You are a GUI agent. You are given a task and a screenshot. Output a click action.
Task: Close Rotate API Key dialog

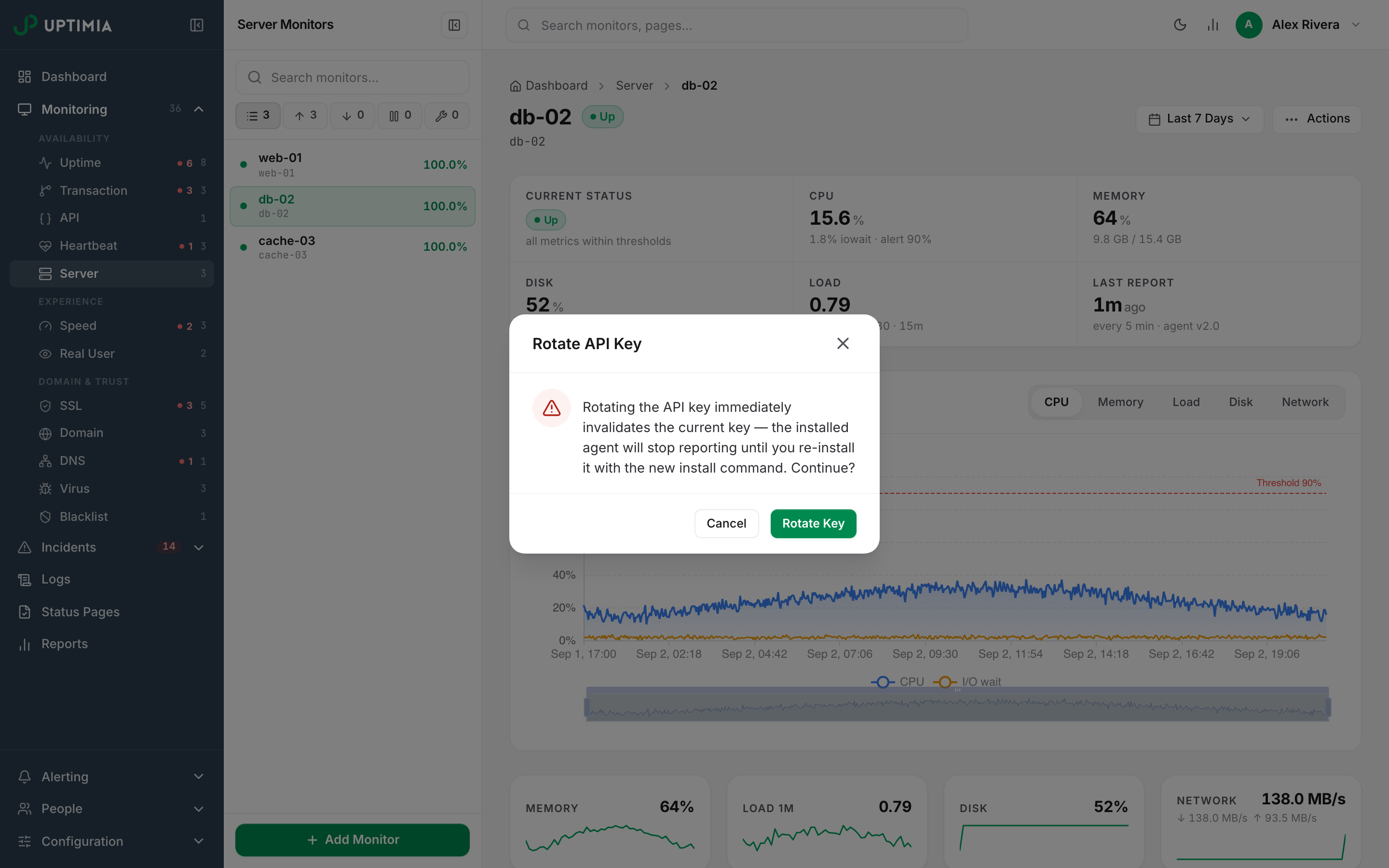coord(843,343)
